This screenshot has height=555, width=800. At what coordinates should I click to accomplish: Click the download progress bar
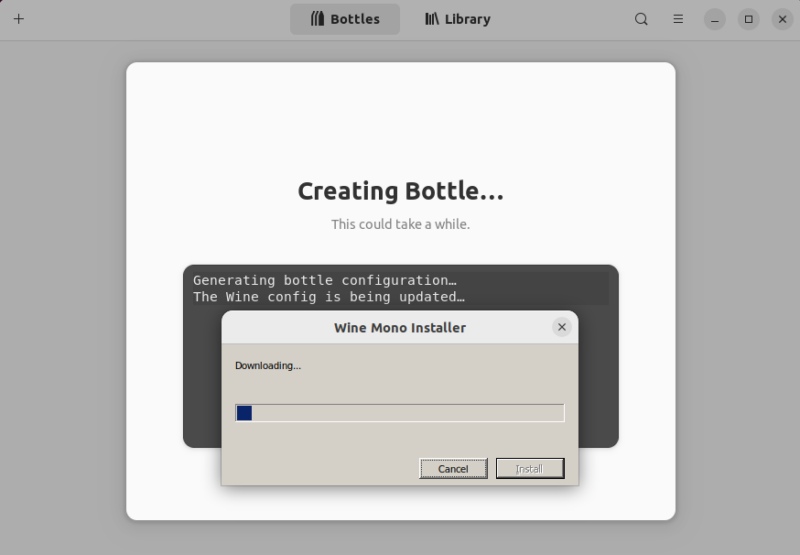(399, 413)
